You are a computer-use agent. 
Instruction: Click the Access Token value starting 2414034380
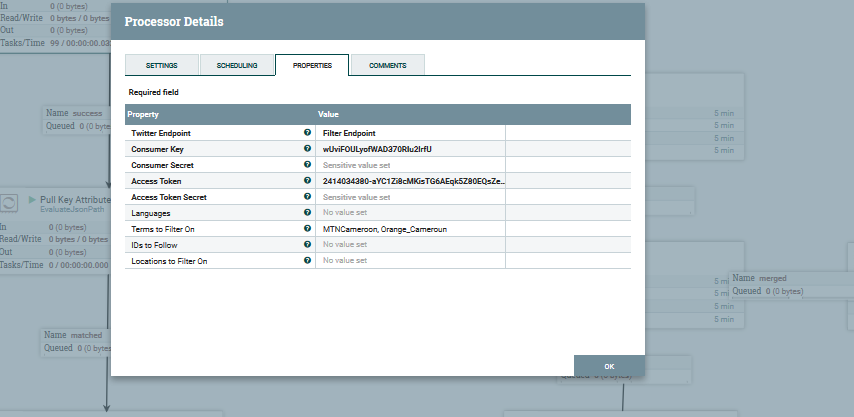coord(413,181)
